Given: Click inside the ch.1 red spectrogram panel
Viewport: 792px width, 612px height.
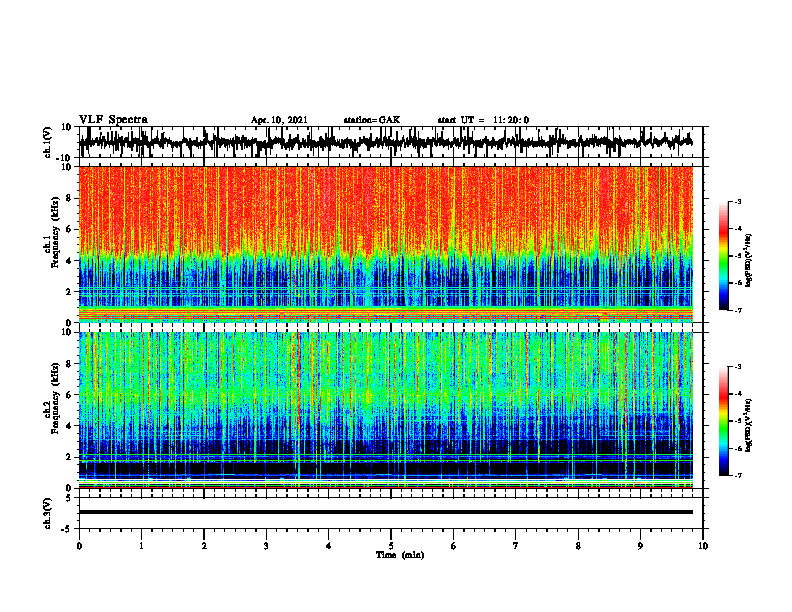Looking at the screenshot, I should pos(386,244).
